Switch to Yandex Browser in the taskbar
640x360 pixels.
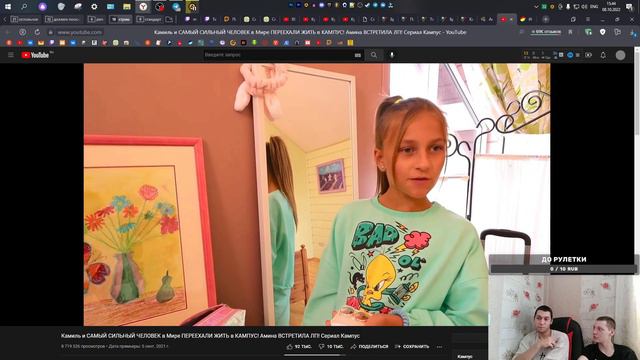pyautogui.click(x=143, y=7)
